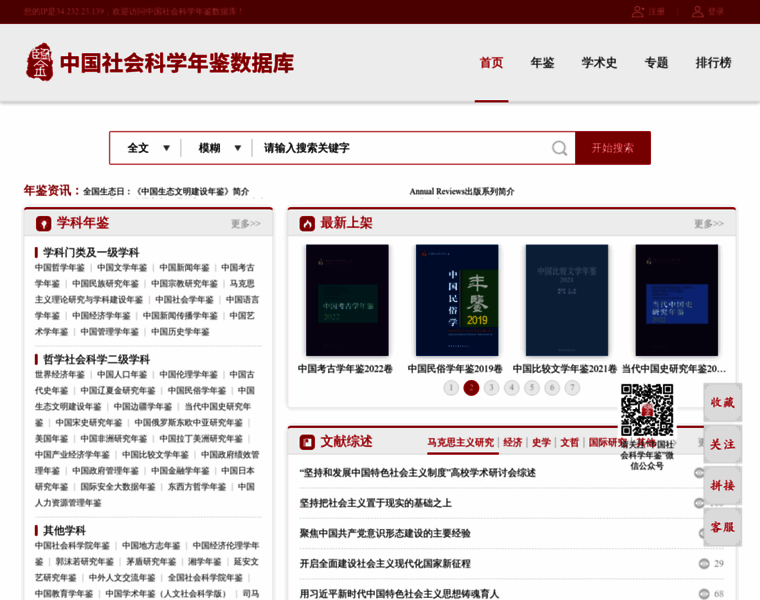Open article 聚焦中国共产党意识形态建设的主要经验
Screen dimensions: 760x600
pyautogui.click(x=385, y=533)
